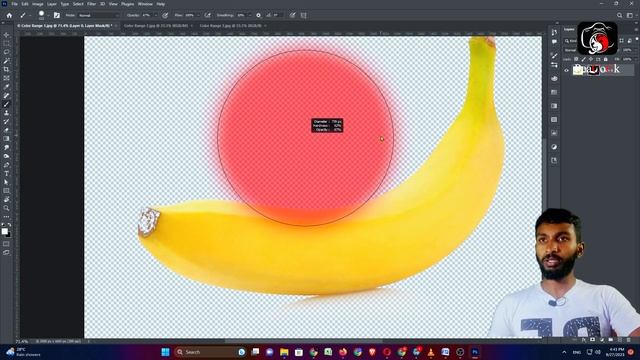Open Windows Start menu
This screenshot has width=640, height=360.
coord(165,352)
